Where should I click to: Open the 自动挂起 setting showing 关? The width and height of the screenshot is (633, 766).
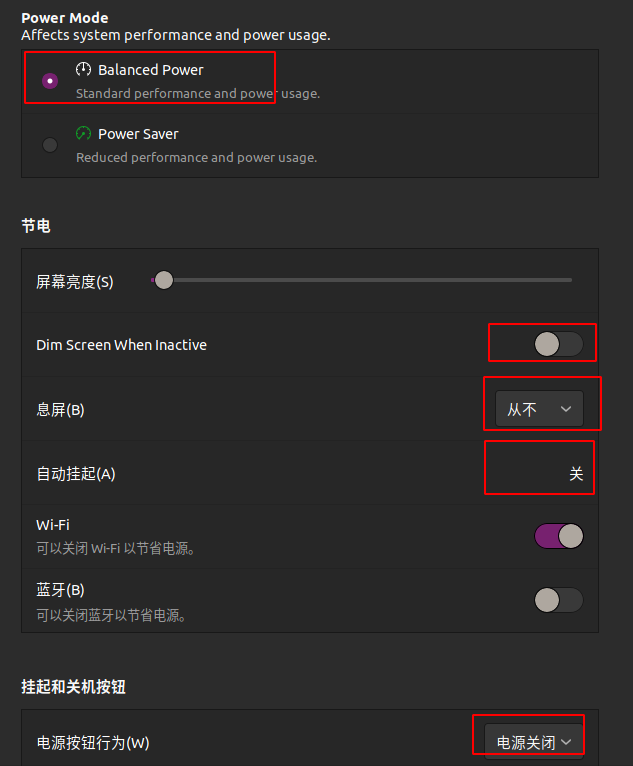click(576, 473)
